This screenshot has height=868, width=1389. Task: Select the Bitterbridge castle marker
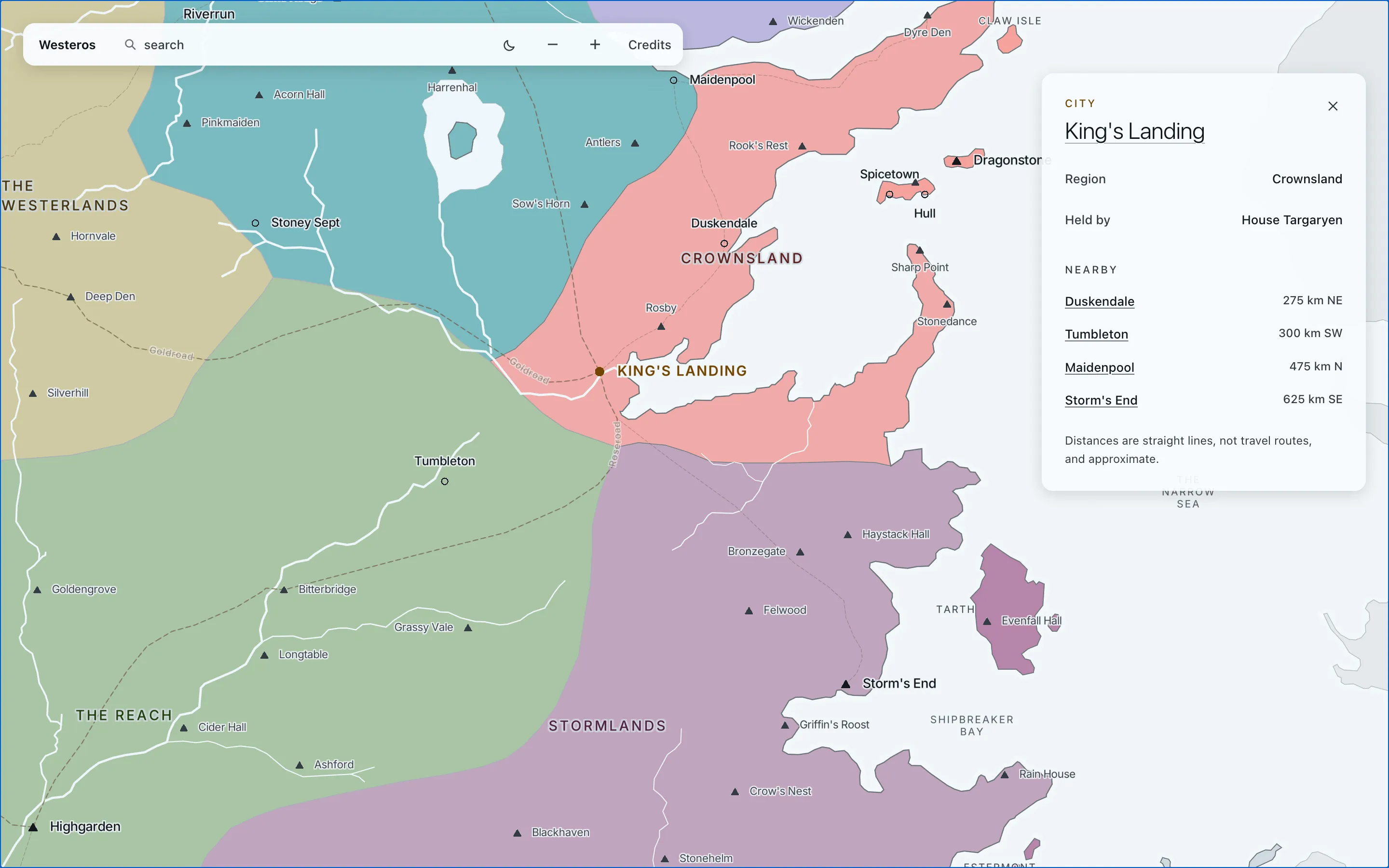284,590
